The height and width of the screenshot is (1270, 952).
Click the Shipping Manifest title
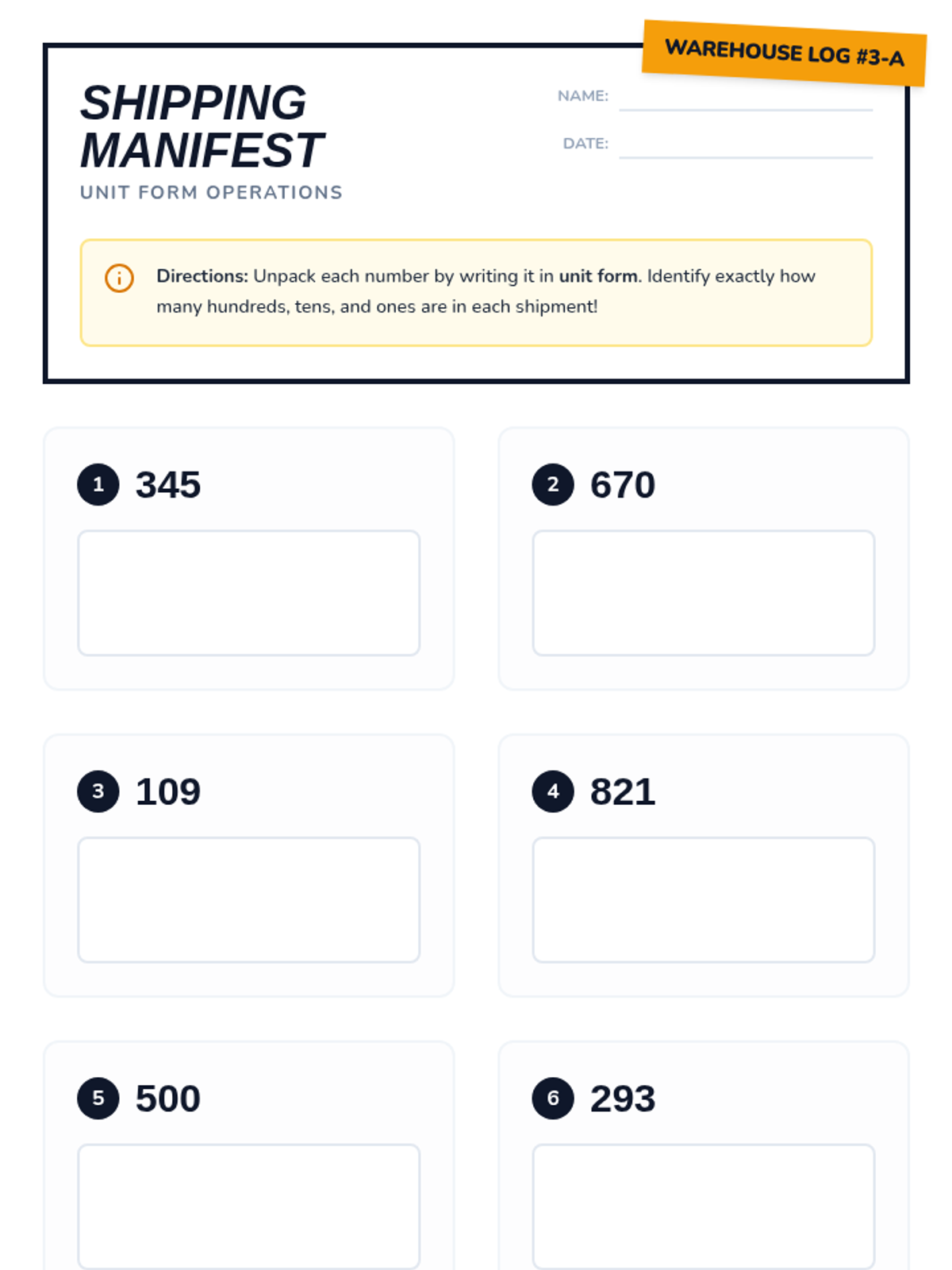coord(202,126)
